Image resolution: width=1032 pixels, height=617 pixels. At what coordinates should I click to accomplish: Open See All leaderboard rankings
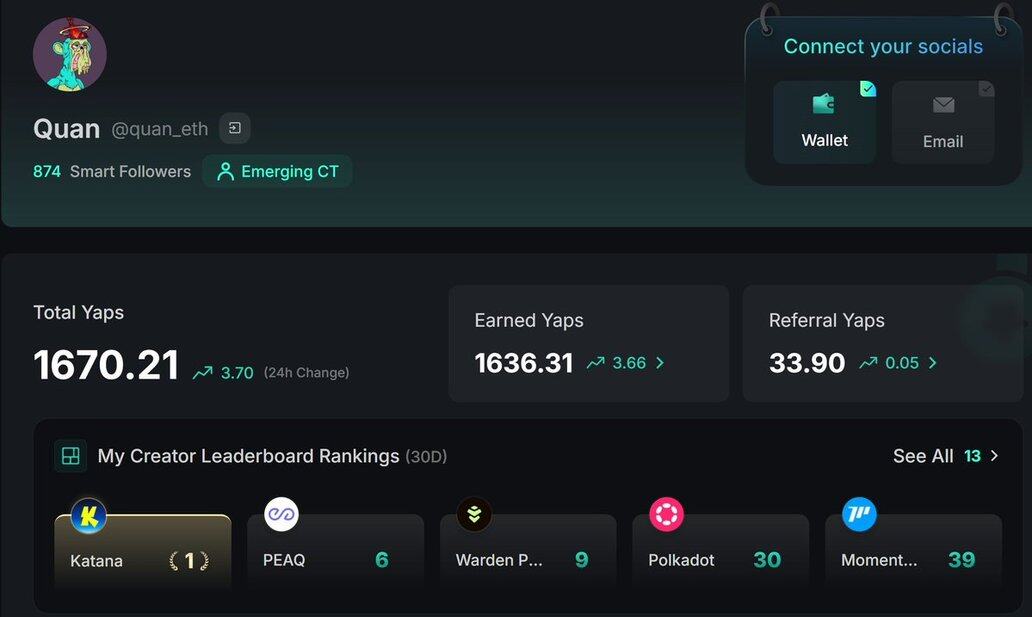coord(945,456)
